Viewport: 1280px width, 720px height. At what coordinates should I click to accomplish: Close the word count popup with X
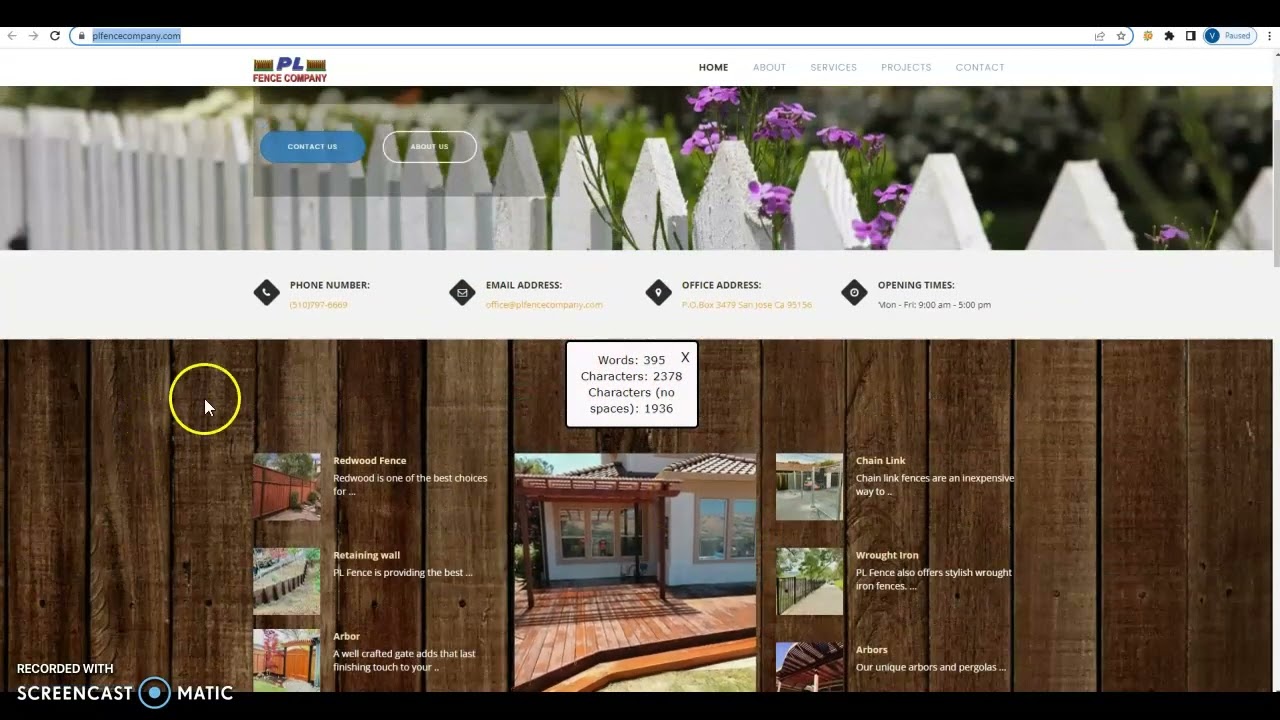coord(685,357)
